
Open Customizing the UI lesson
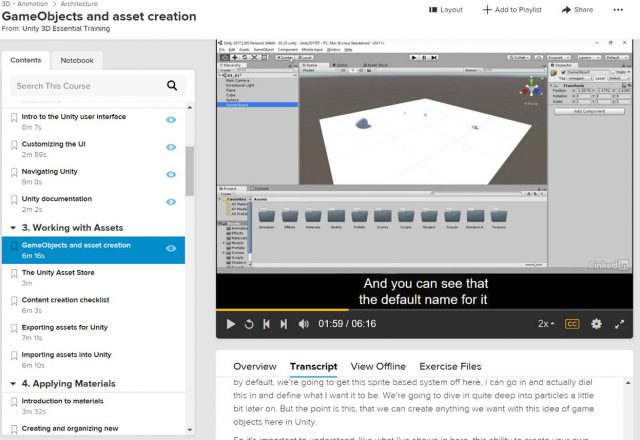point(53,144)
